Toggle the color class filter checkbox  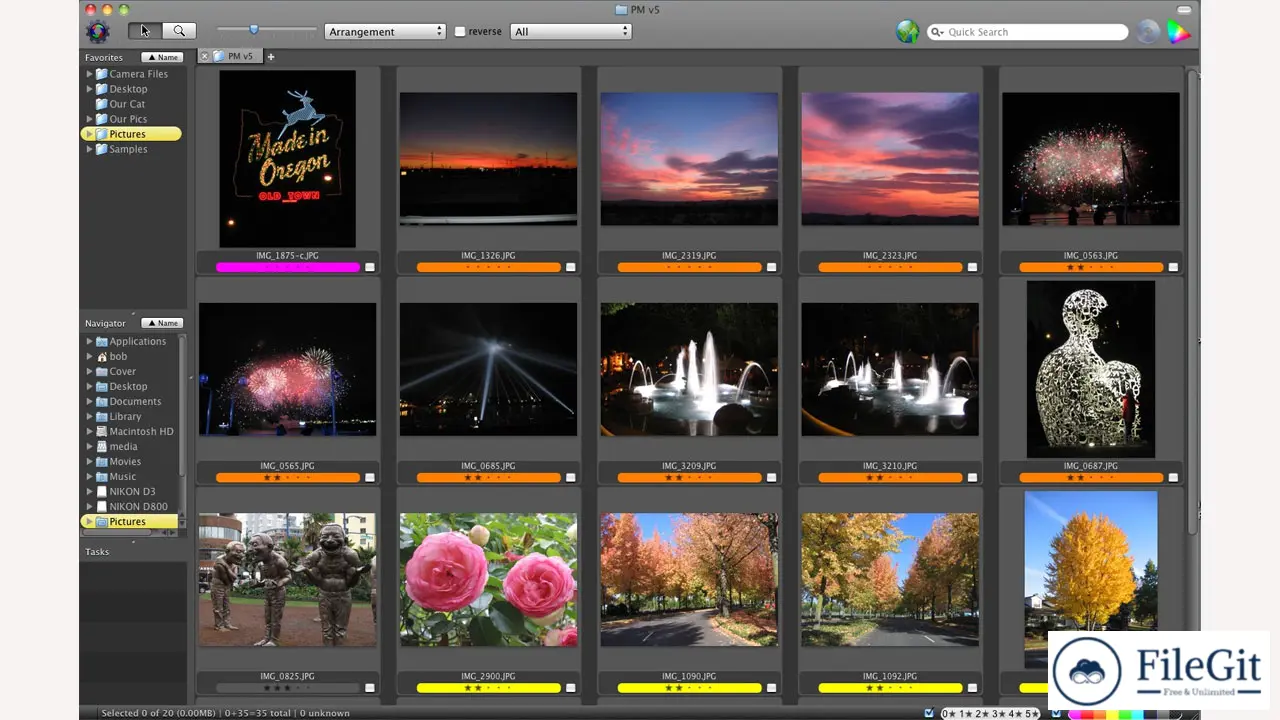click(x=1057, y=713)
